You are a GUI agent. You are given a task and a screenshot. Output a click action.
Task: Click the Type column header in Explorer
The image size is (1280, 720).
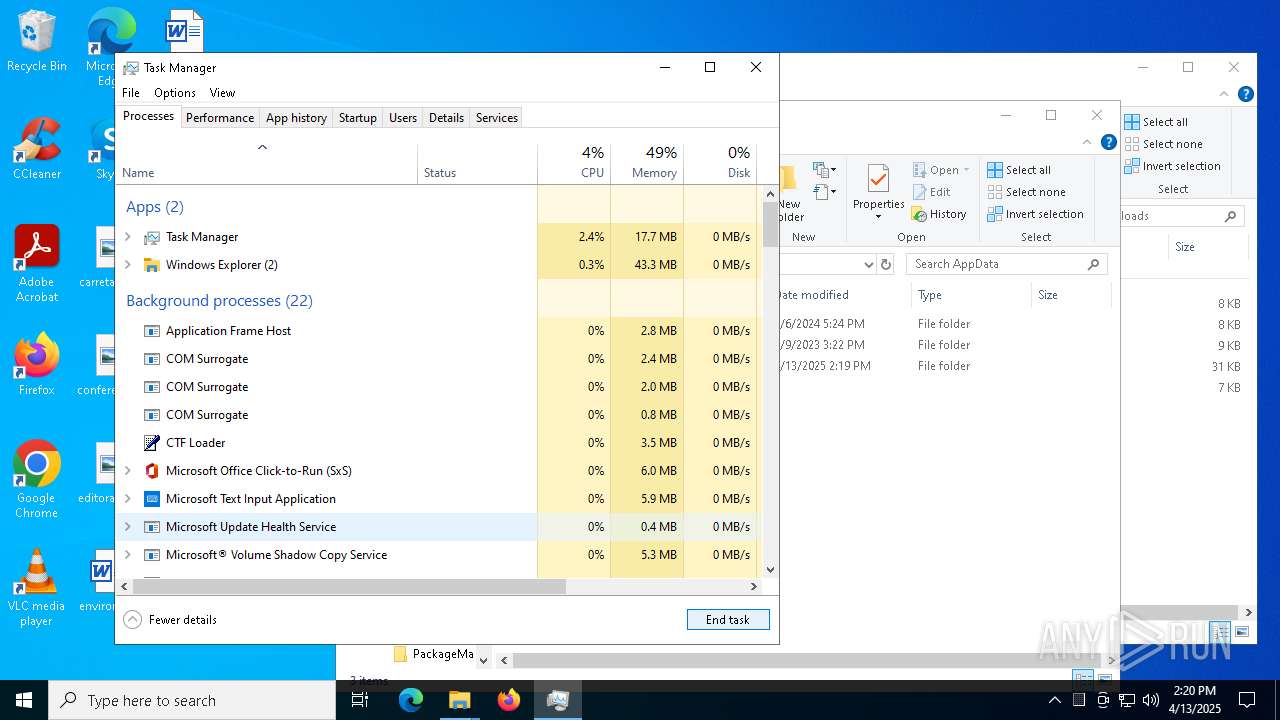(x=971, y=295)
